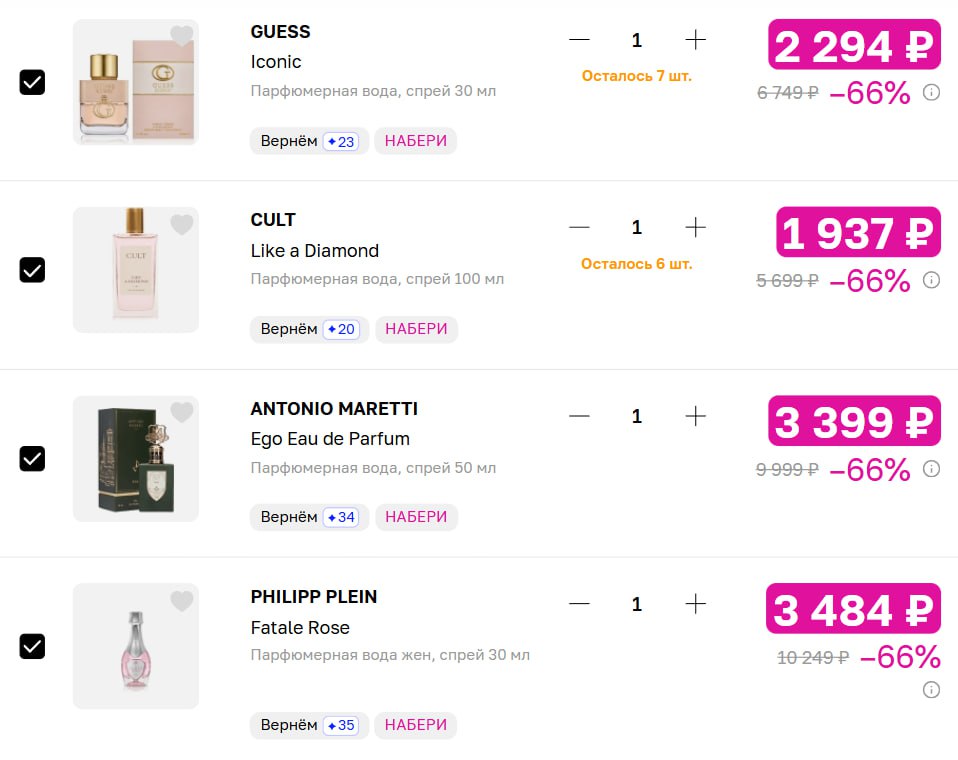
Task: Increase quantity of GUESS Iconic
Action: 695,40
